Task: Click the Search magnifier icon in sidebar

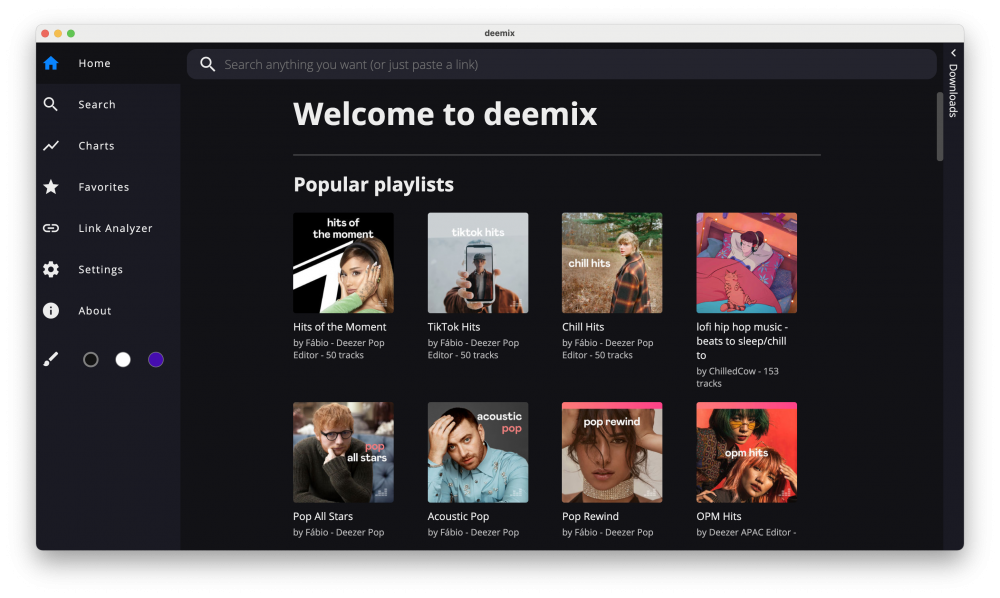Action: [51, 104]
